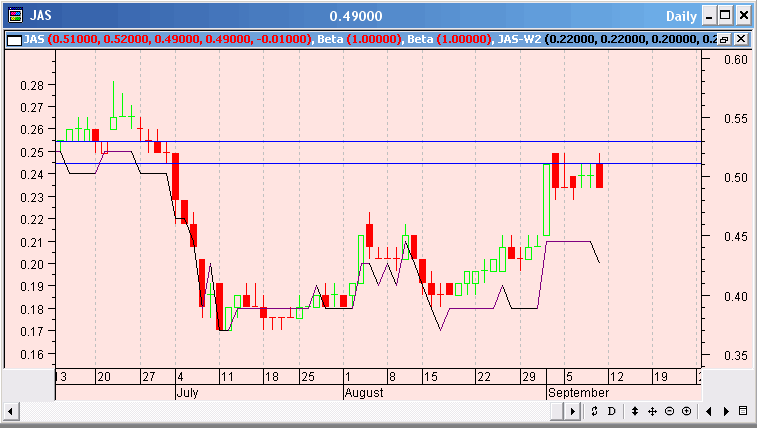Click the JAS-W2 legend label
The image size is (757, 428).
[519, 39]
